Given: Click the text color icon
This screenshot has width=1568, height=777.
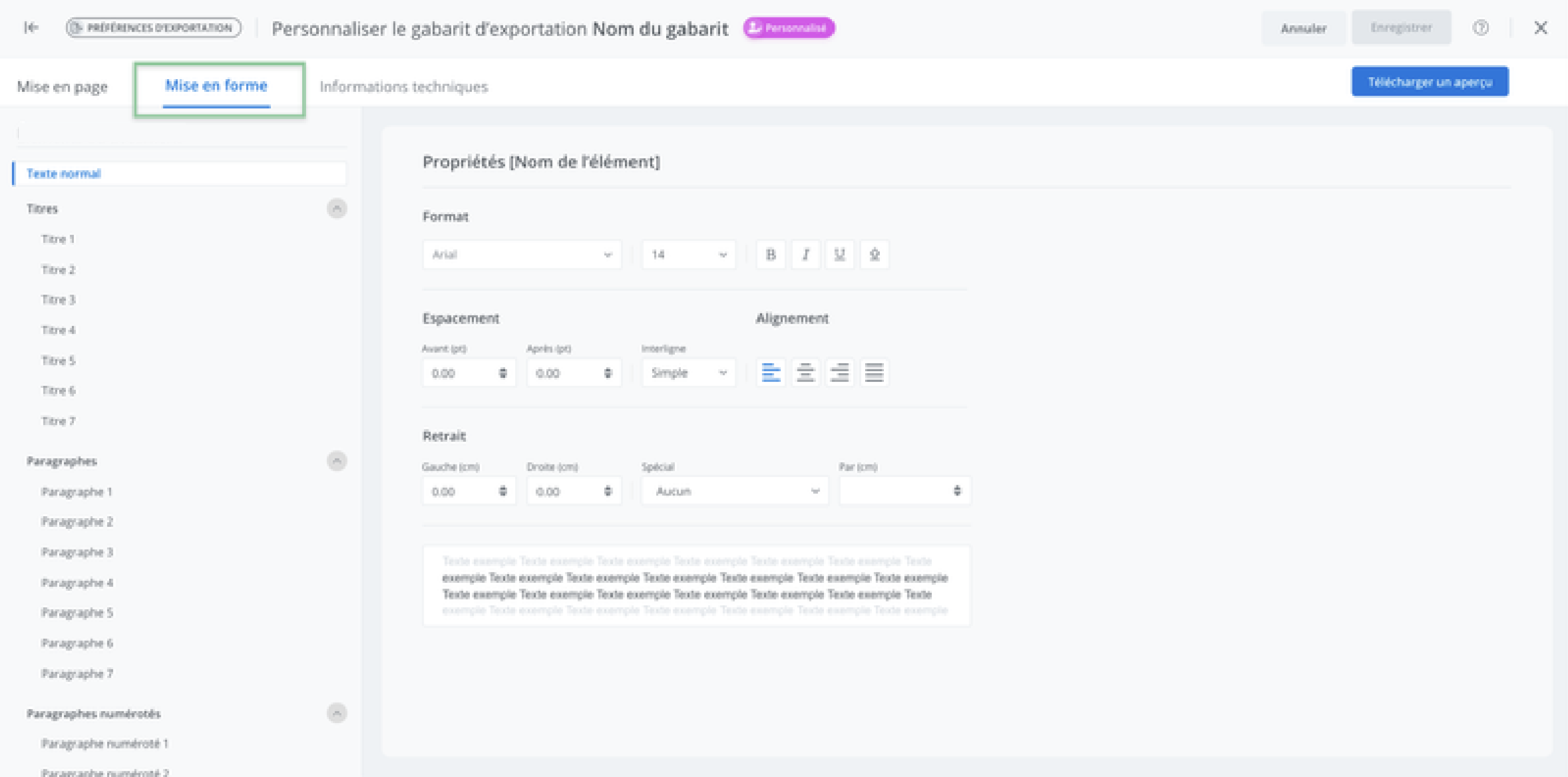Looking at the screenshot, I should [875, 255].
